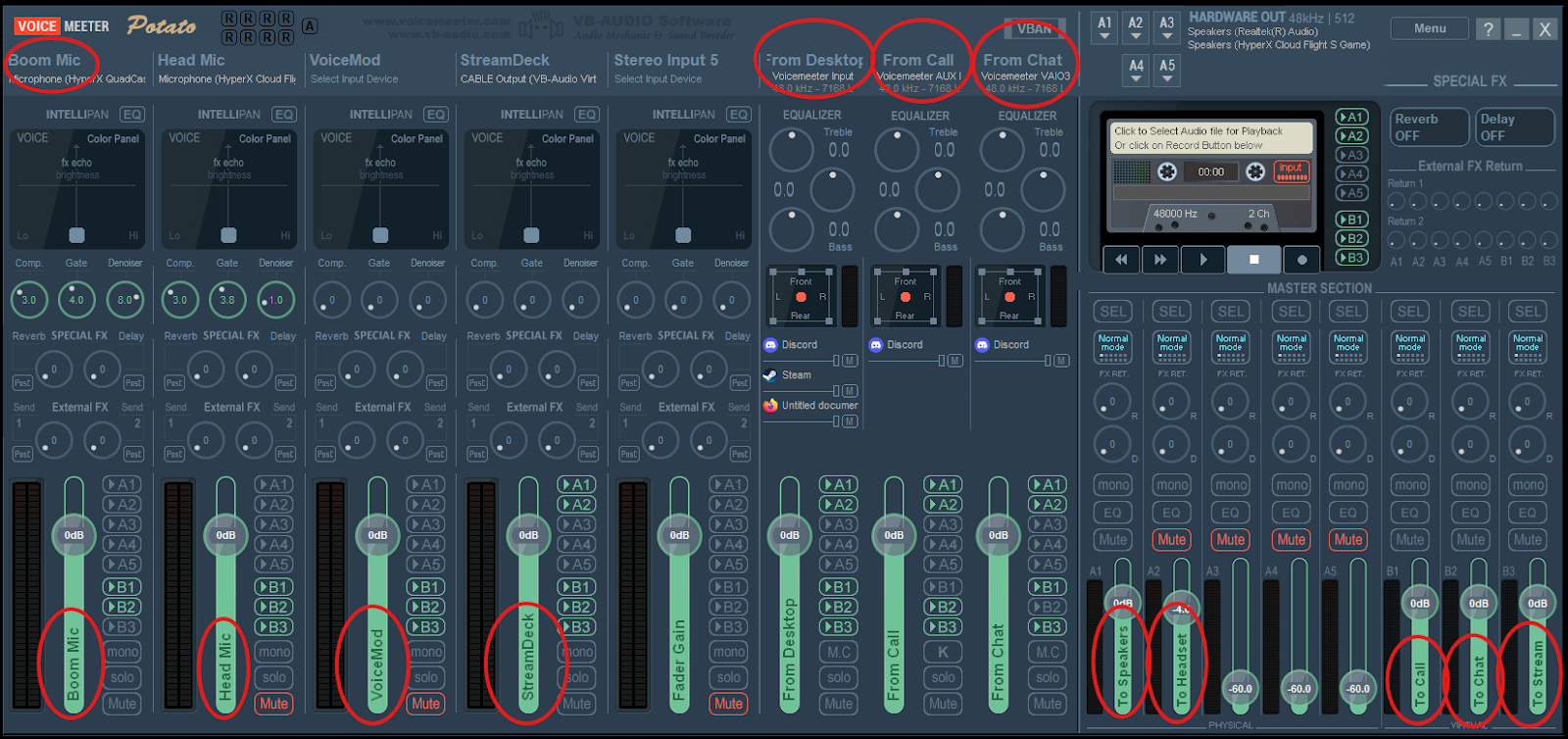Route cassette playback to A1 output
The image size is (1568, 739).
[1351, 118]
